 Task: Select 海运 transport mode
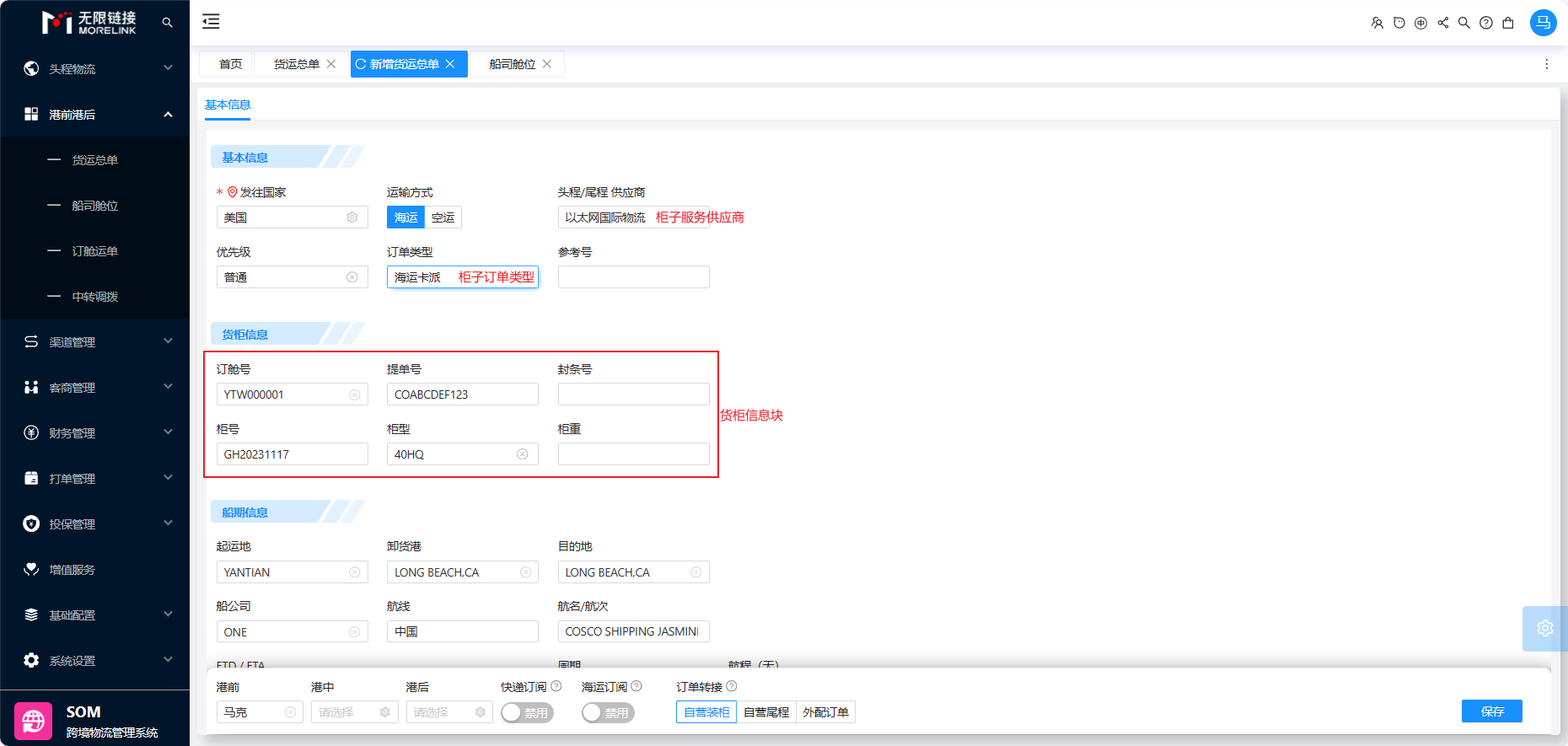pyautogui.click(x=405, y=217)
